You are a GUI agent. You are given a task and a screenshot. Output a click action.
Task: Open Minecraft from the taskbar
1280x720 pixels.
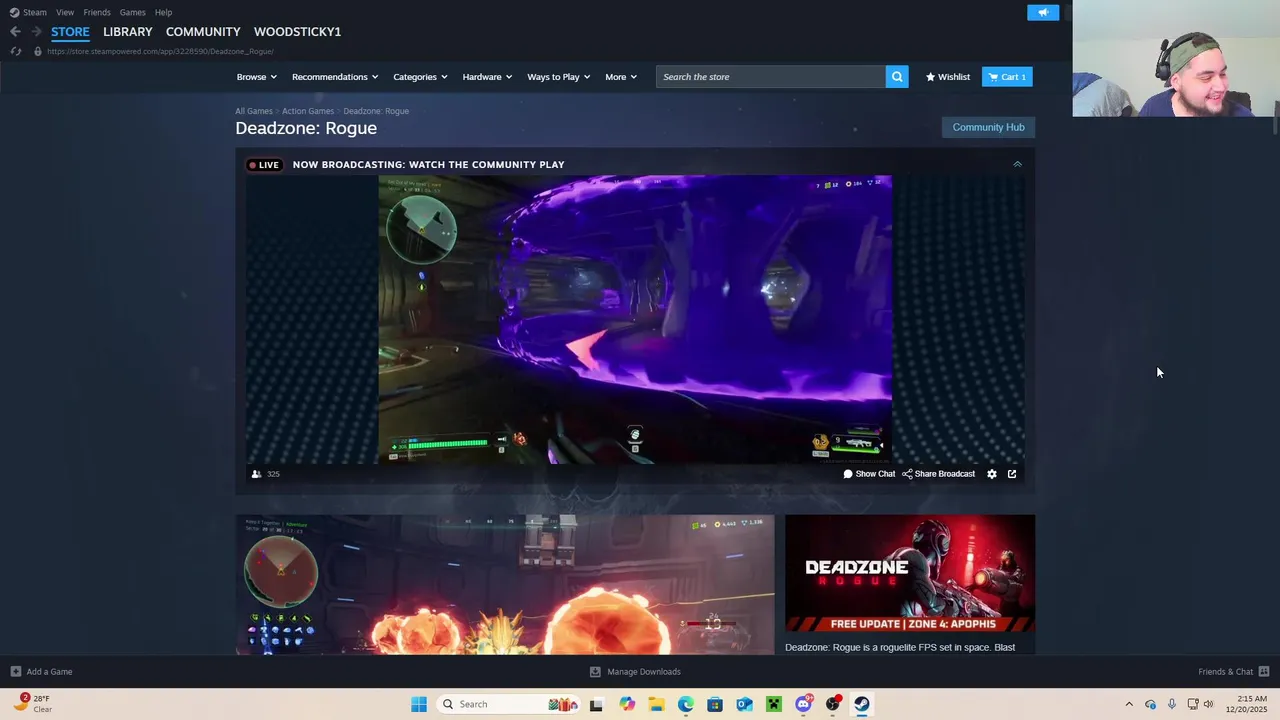(773, 704)
